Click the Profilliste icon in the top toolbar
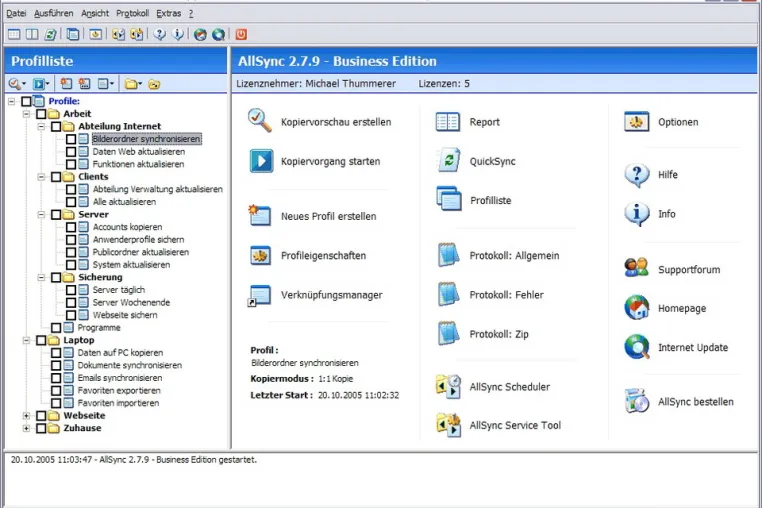The image size is (762, 508). [73, 34]
